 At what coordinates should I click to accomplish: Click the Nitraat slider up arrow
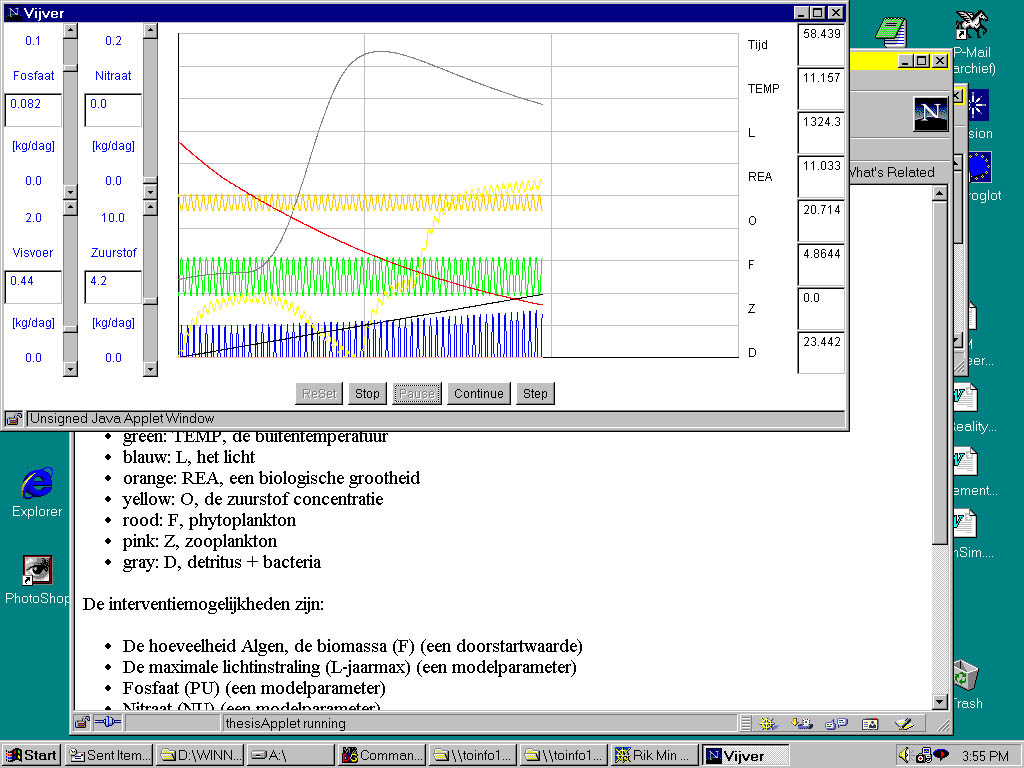tap(150, 31)
